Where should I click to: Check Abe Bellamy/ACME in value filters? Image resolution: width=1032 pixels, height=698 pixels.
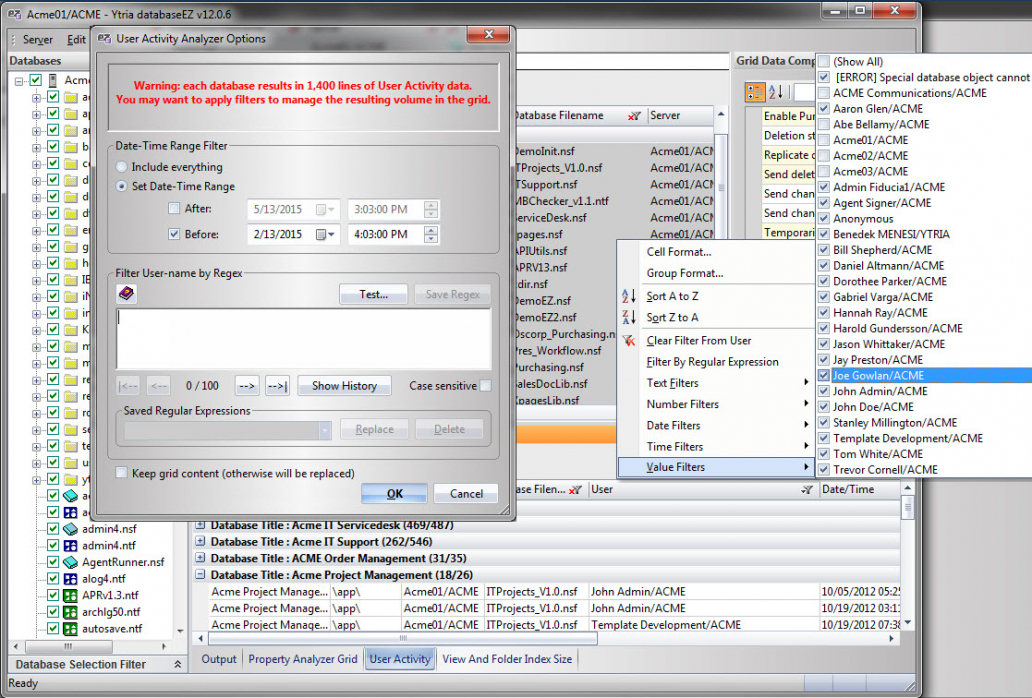[824, 124]
